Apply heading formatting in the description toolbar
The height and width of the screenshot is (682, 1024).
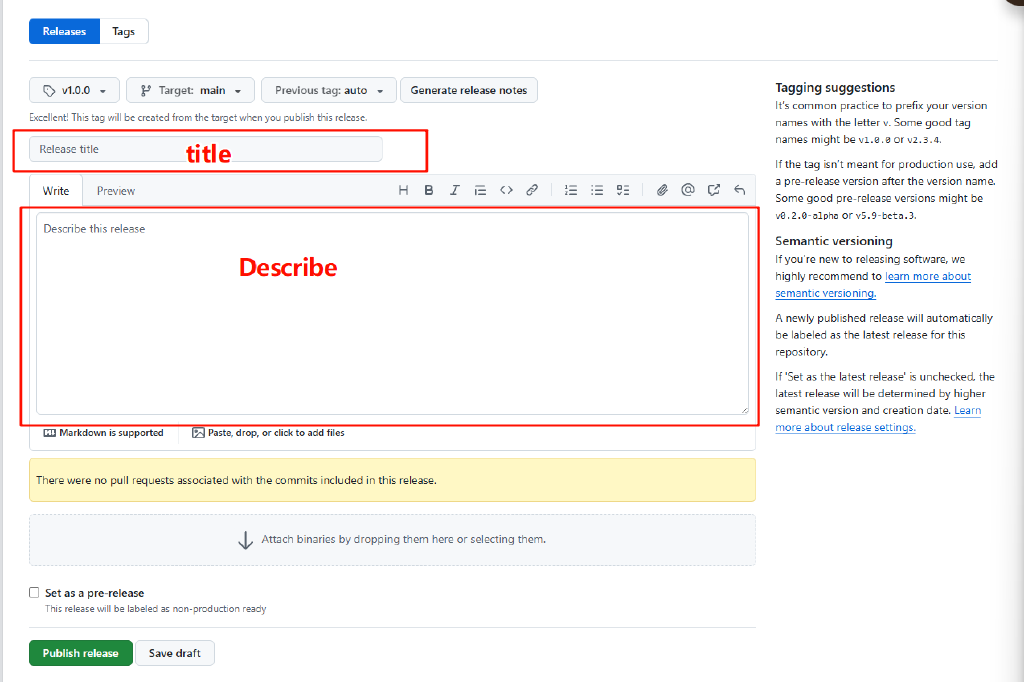[x=403, y=189]
